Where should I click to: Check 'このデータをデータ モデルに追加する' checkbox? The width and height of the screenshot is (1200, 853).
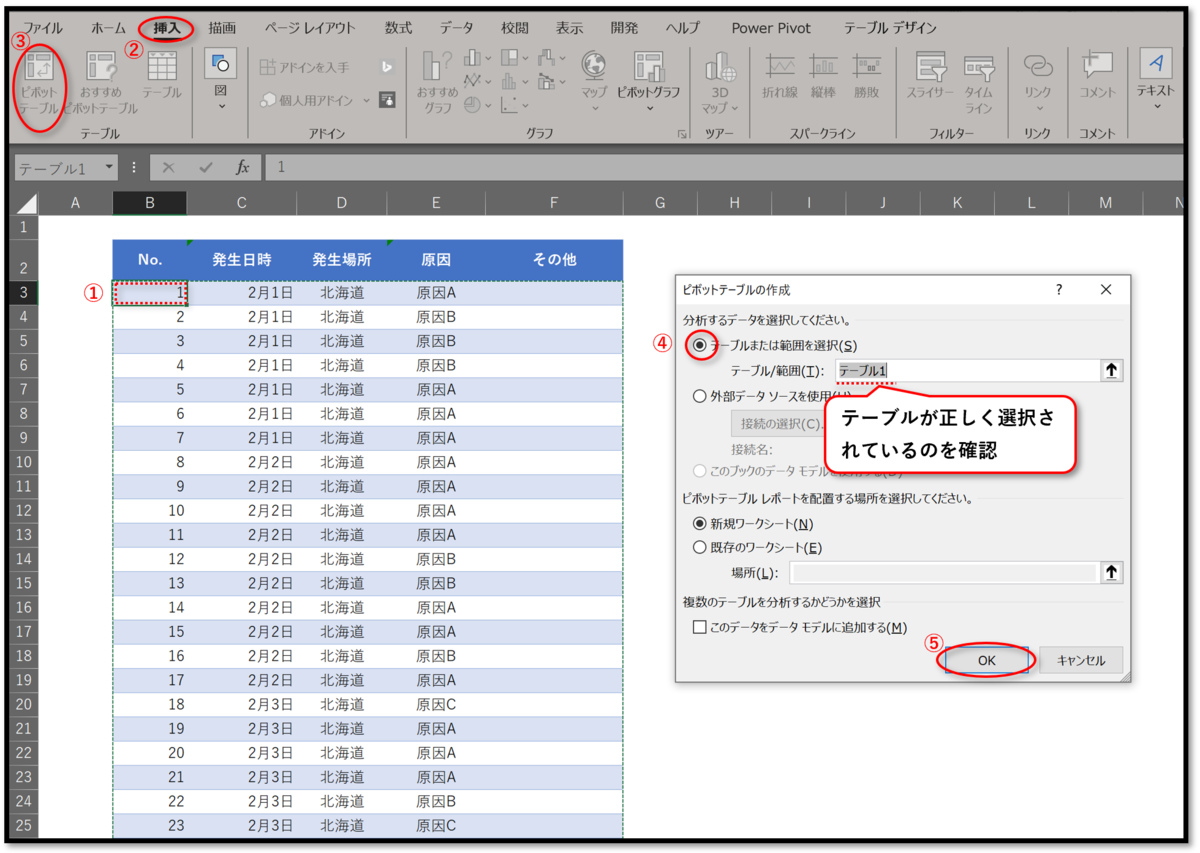700,628
